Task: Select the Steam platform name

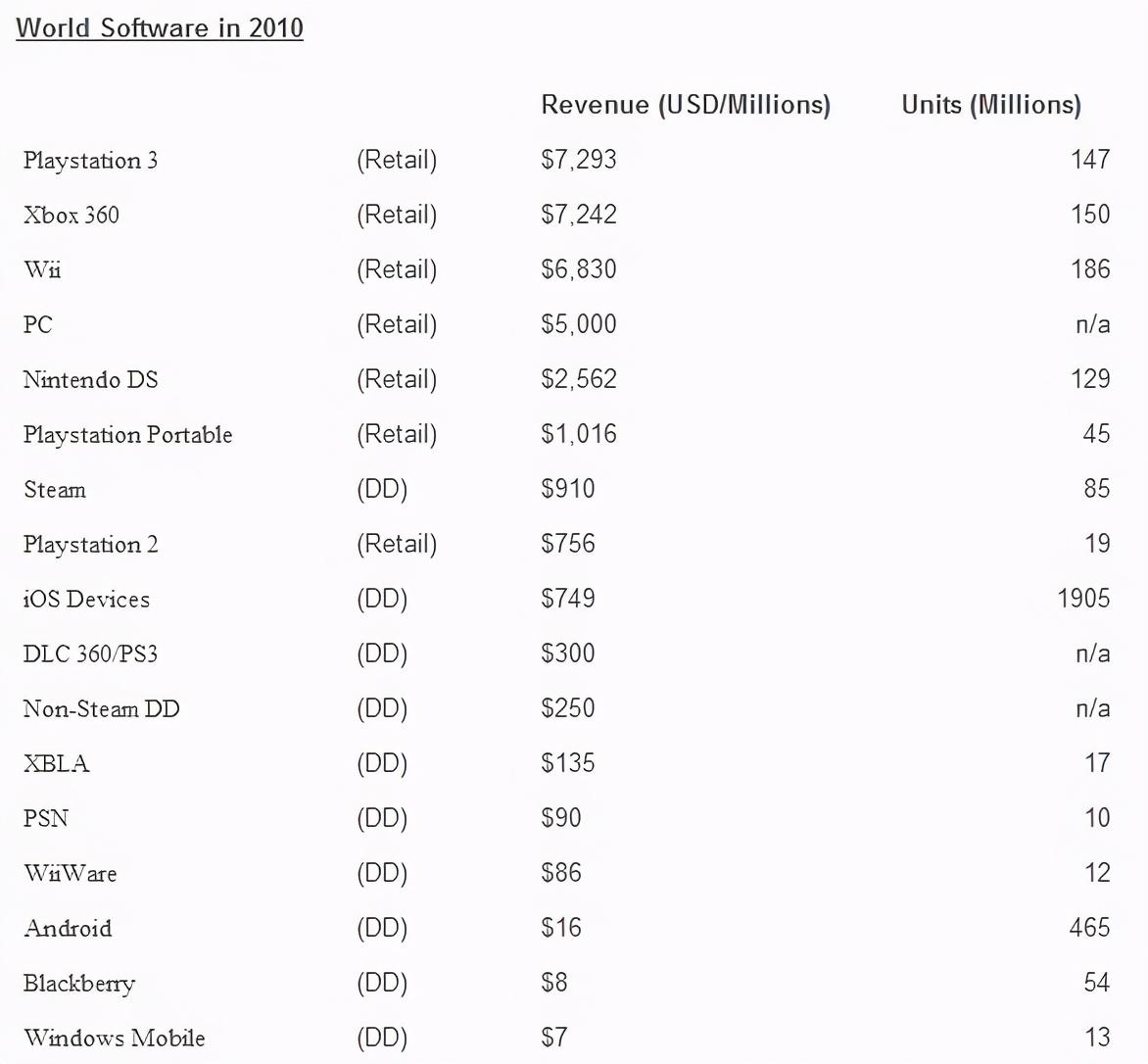Action: click(55, 490)
